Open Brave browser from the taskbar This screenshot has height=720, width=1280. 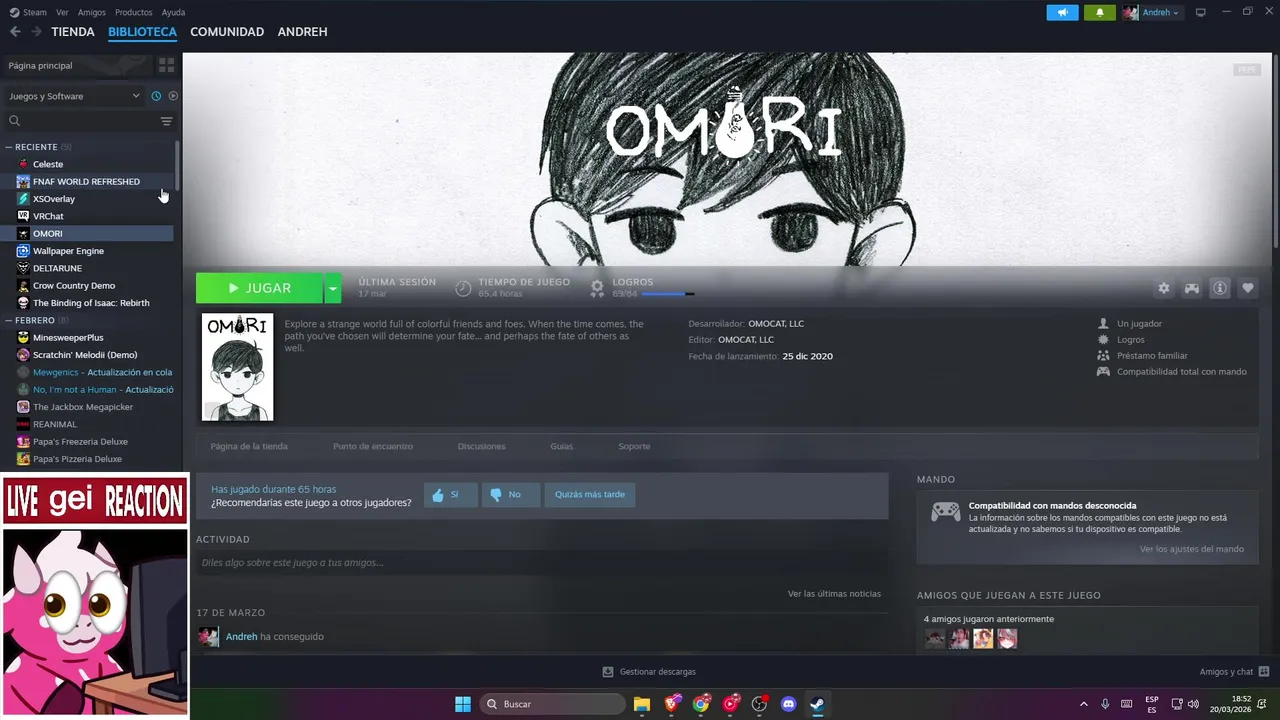pyautogui.click(x=672, y=704)
